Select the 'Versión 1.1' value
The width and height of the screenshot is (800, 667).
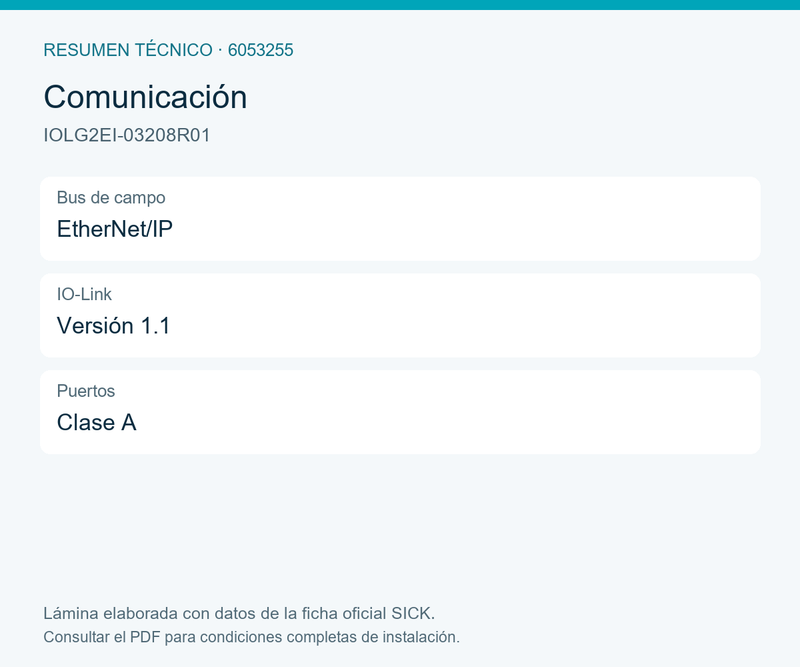point(113,326)
